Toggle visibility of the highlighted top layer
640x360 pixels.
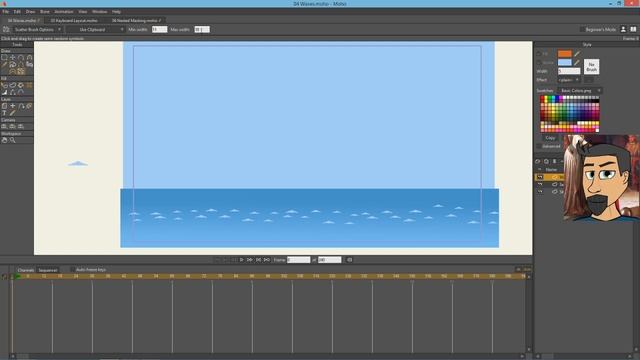540,177
